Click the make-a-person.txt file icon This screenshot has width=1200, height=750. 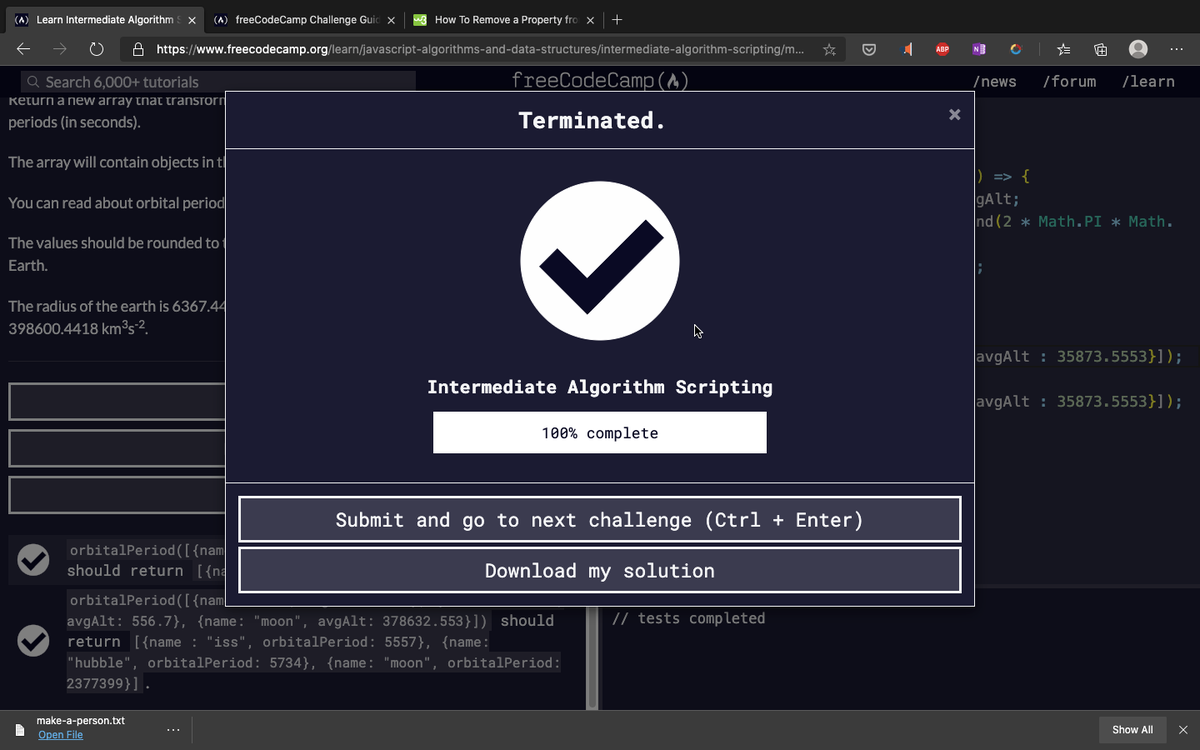point(19,729)
